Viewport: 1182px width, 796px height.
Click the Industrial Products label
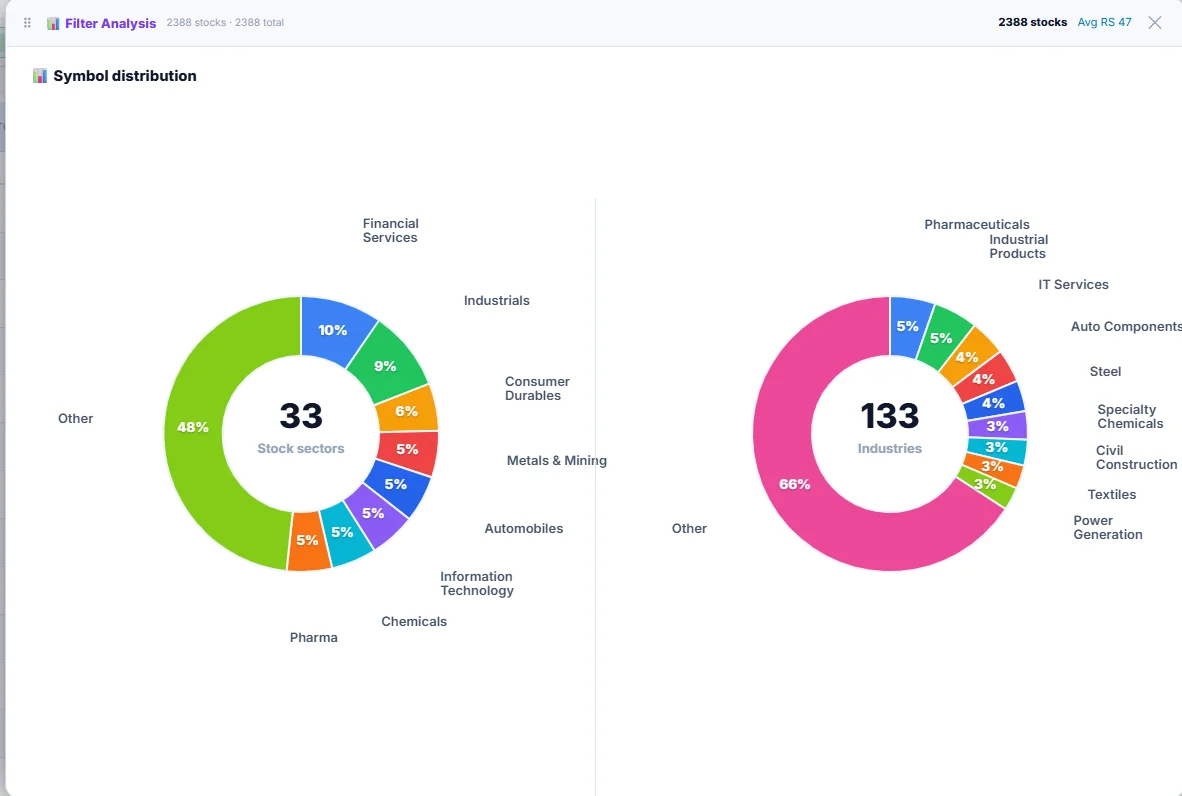pyautogui.click(x=1018, y=246)
